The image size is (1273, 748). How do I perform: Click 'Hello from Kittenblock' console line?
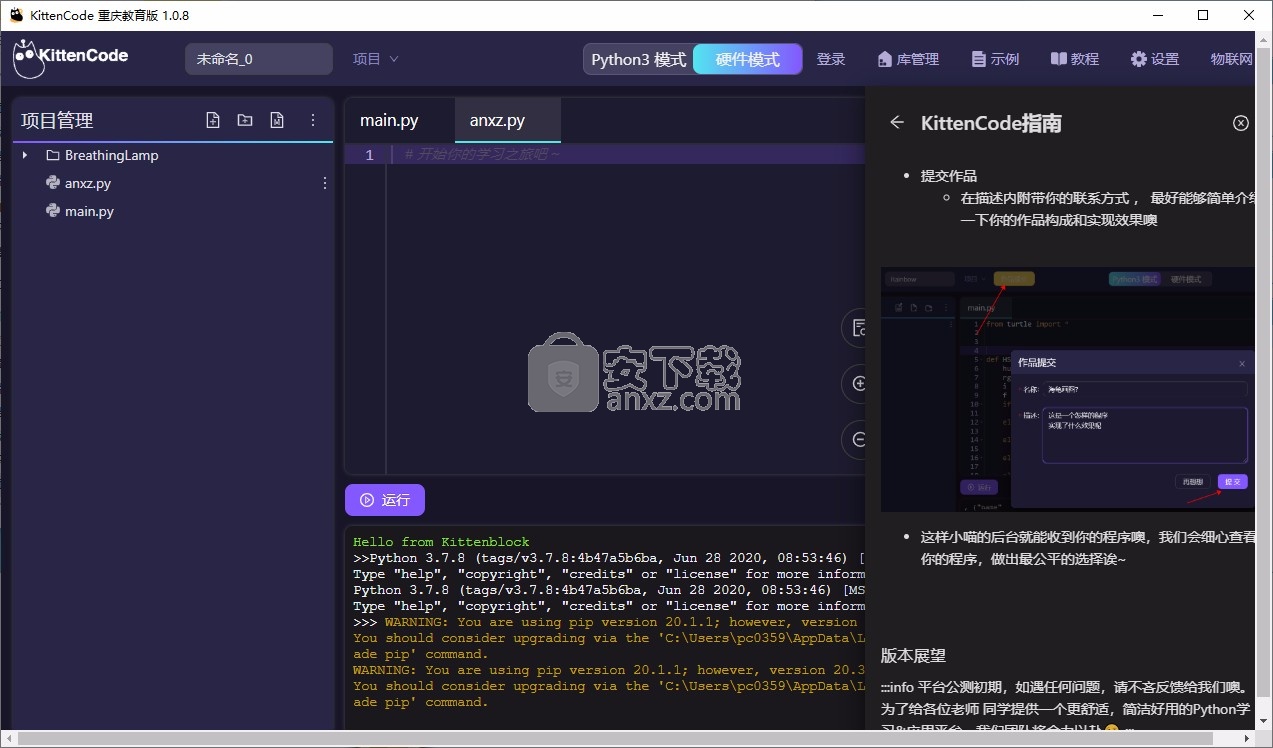442,542
